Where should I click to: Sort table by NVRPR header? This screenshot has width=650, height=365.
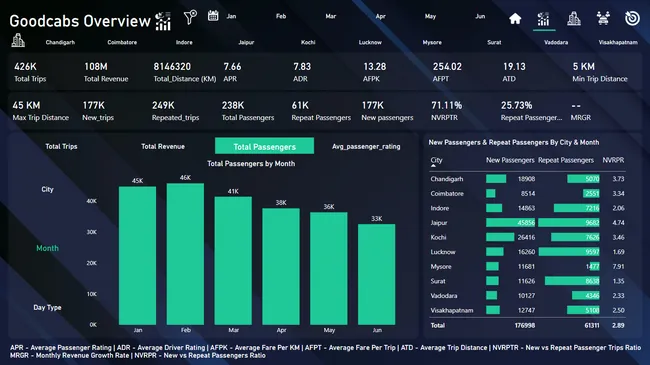tap(613, 160)
